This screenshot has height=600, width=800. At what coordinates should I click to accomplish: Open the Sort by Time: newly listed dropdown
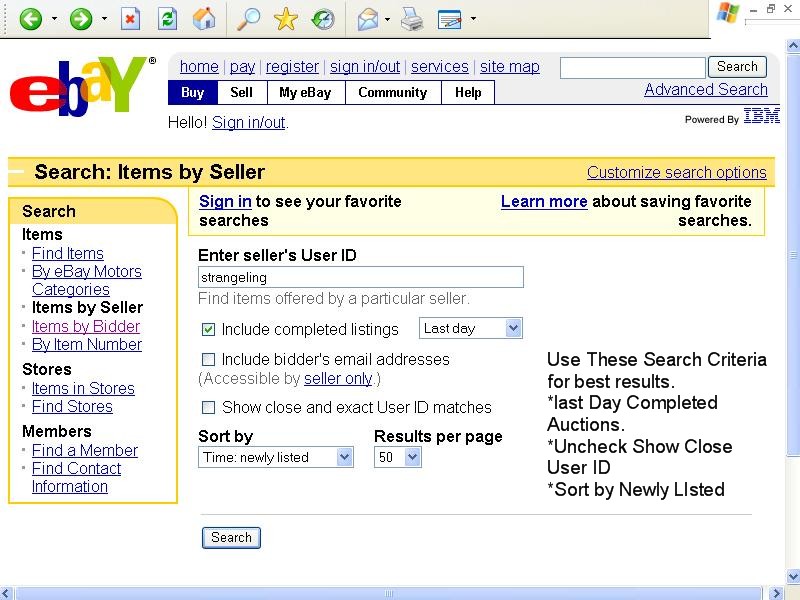tap(276, 457)
